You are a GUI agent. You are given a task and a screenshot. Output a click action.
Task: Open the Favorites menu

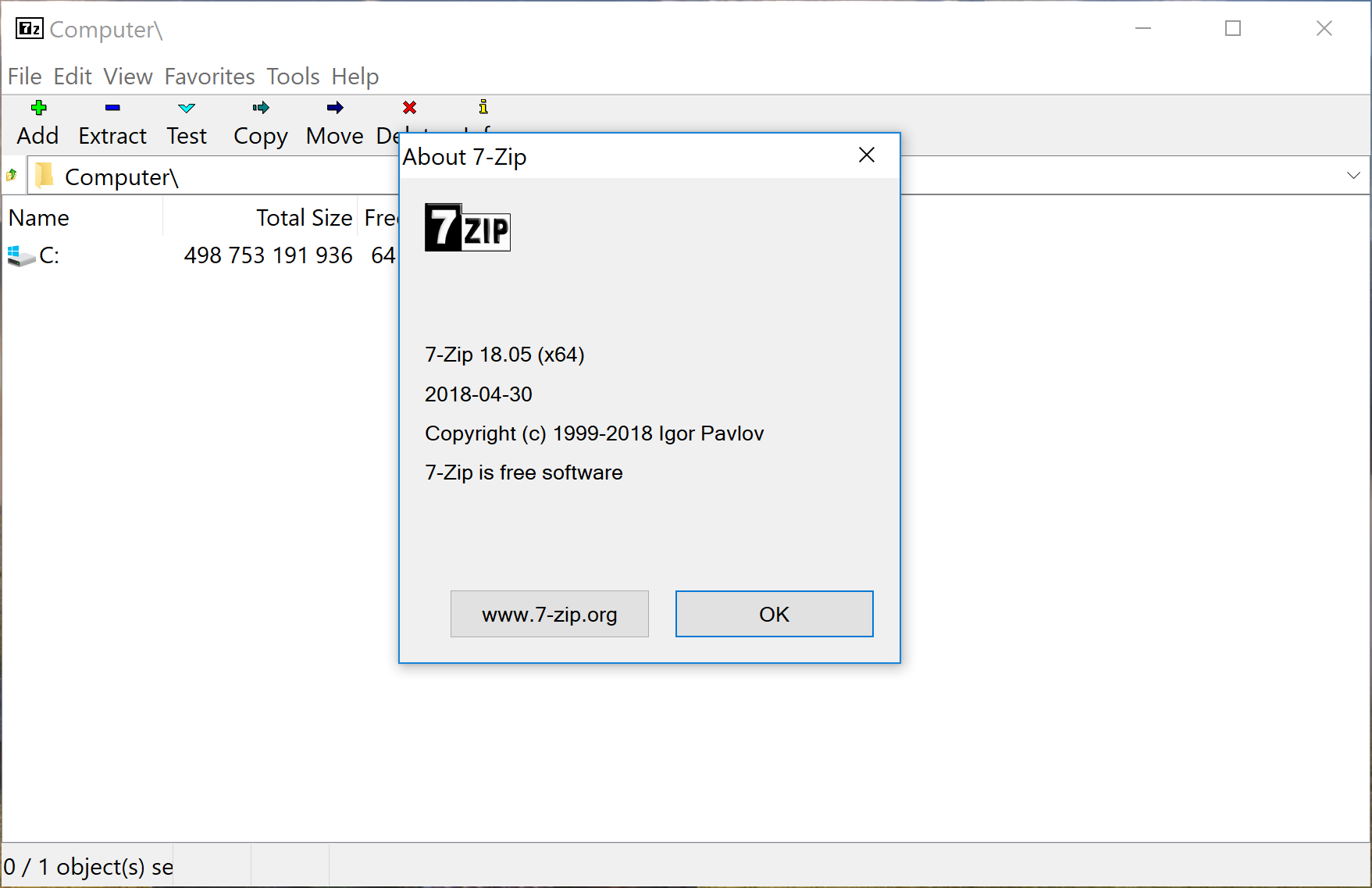pyautogui.click(x=209, y=77)
